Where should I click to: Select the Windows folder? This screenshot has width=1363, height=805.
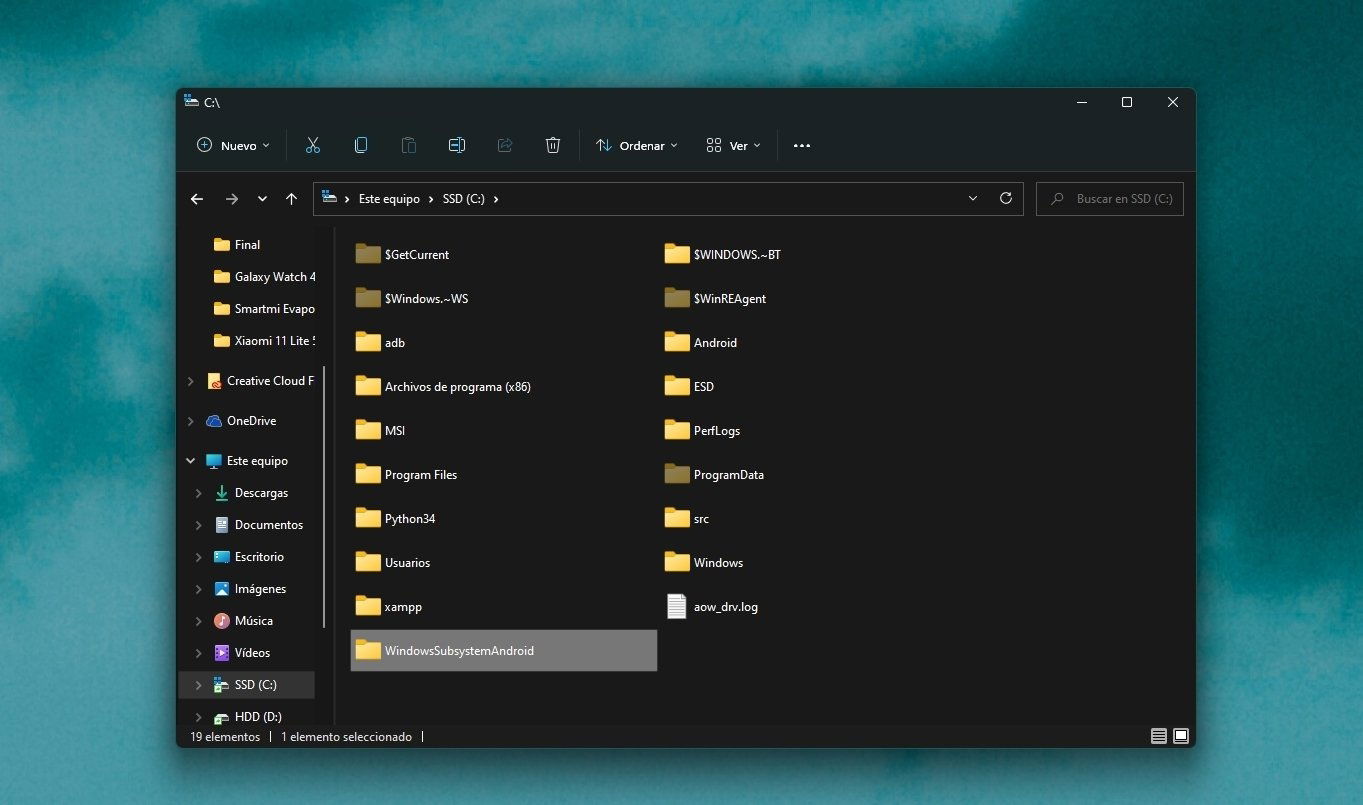704,563
